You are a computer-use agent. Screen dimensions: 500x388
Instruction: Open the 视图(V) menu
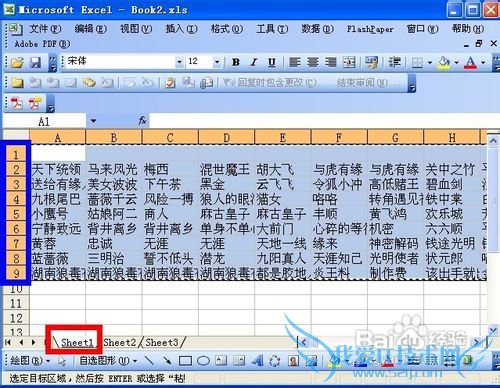click(136, 29)
